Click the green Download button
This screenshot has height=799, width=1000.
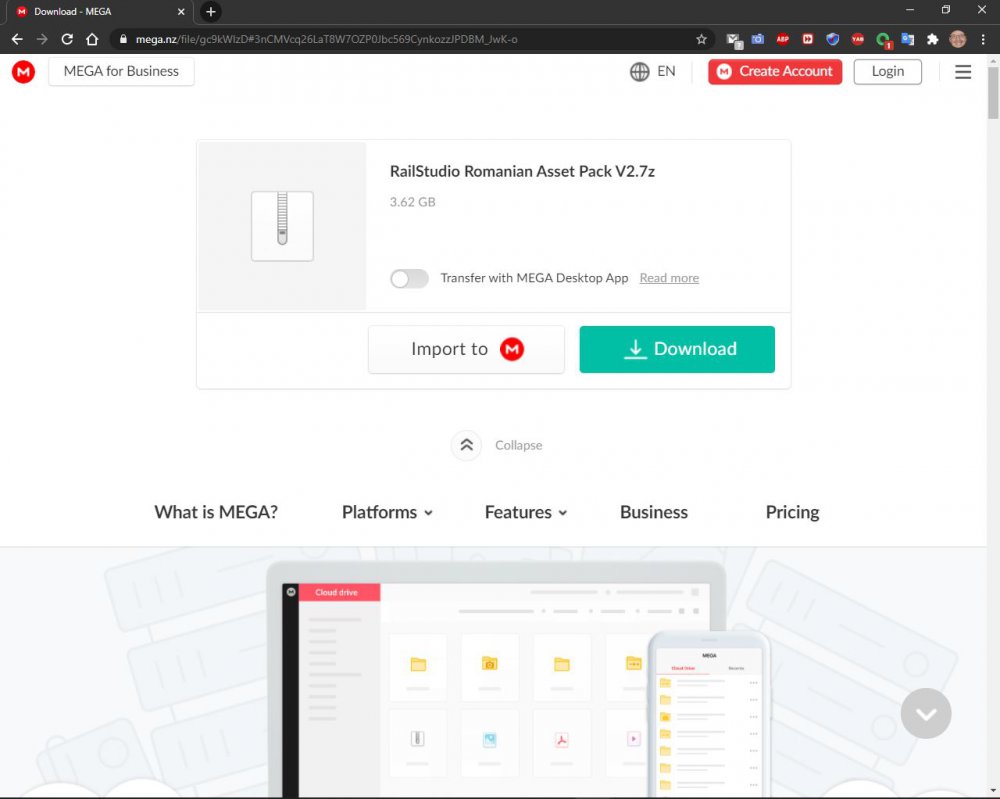677,349
